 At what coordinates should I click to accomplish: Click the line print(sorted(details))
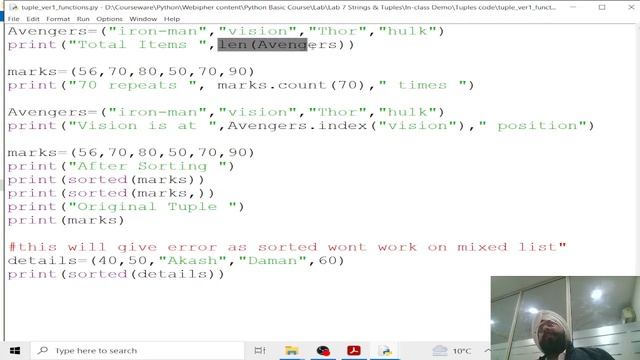pyautogui.click(x=116, y=274)
